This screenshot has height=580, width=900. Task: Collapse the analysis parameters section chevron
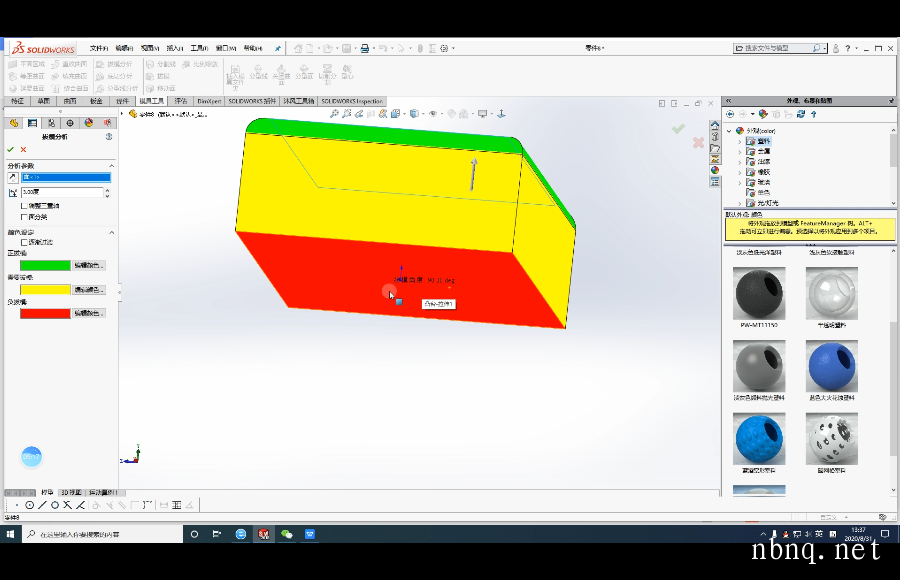[x=111, y=166]
